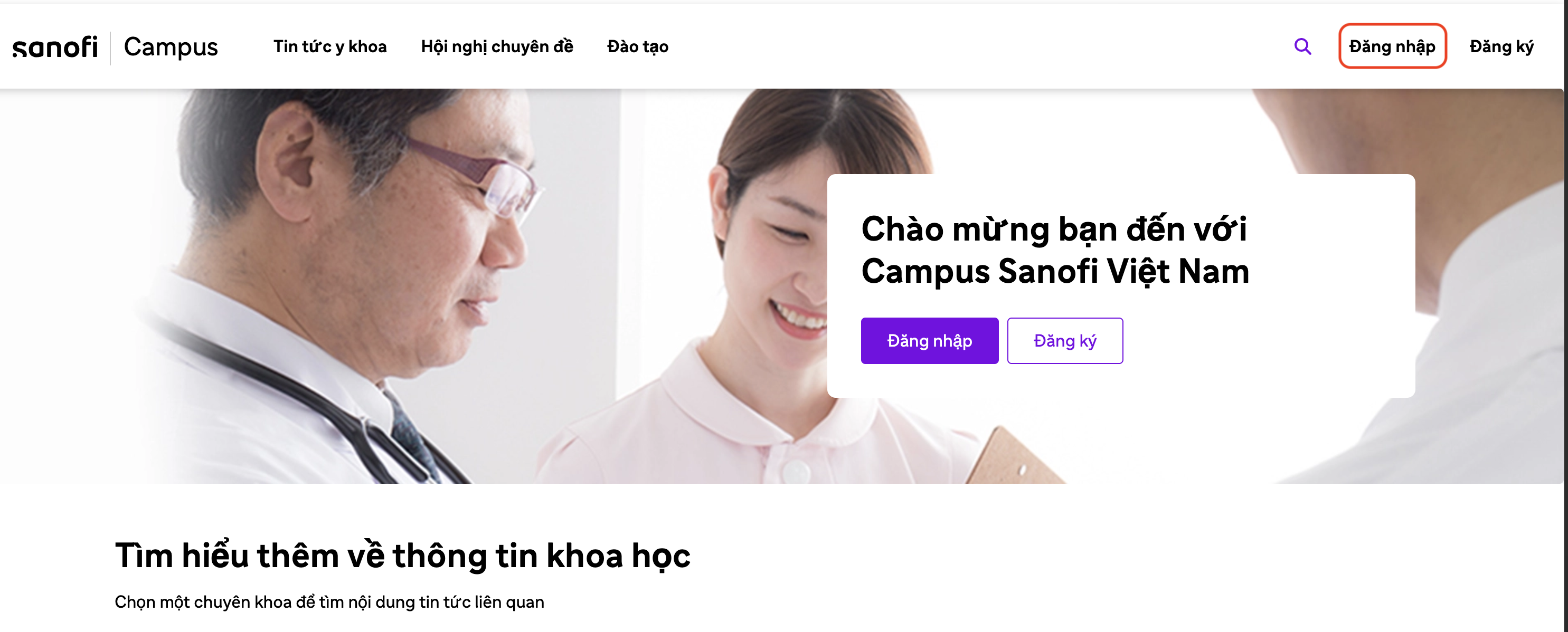Click the outlined Đăng ký button in the welcome card

point(1065,341)
